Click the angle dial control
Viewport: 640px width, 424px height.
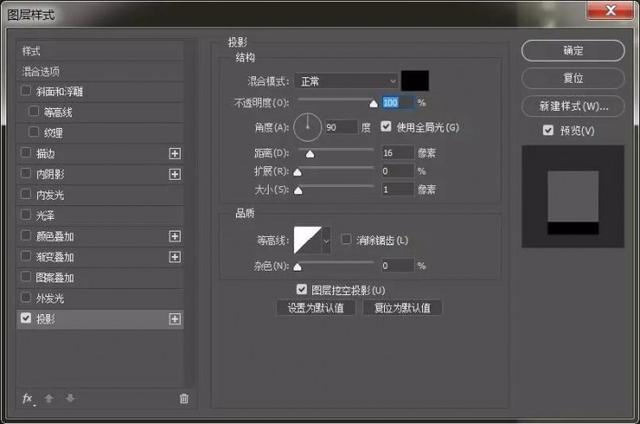308,127
